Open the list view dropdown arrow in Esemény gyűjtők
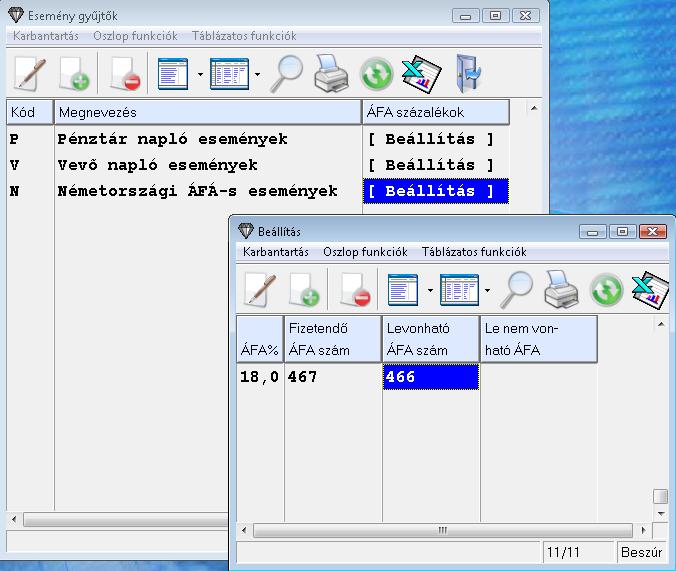 200,74
